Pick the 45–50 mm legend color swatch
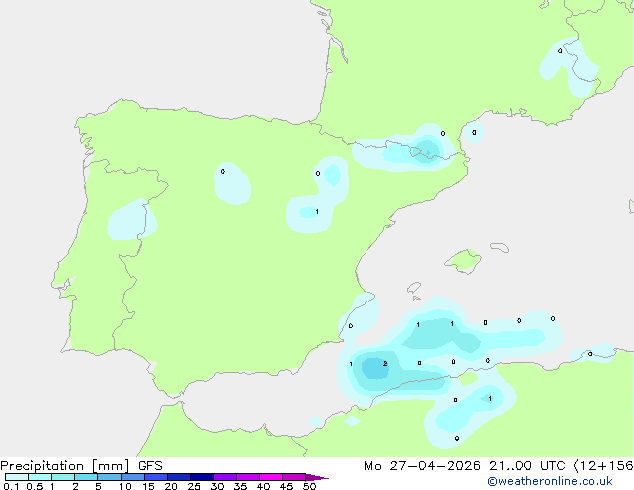This screenshot has width=634, height=490. tap(294, 477)
